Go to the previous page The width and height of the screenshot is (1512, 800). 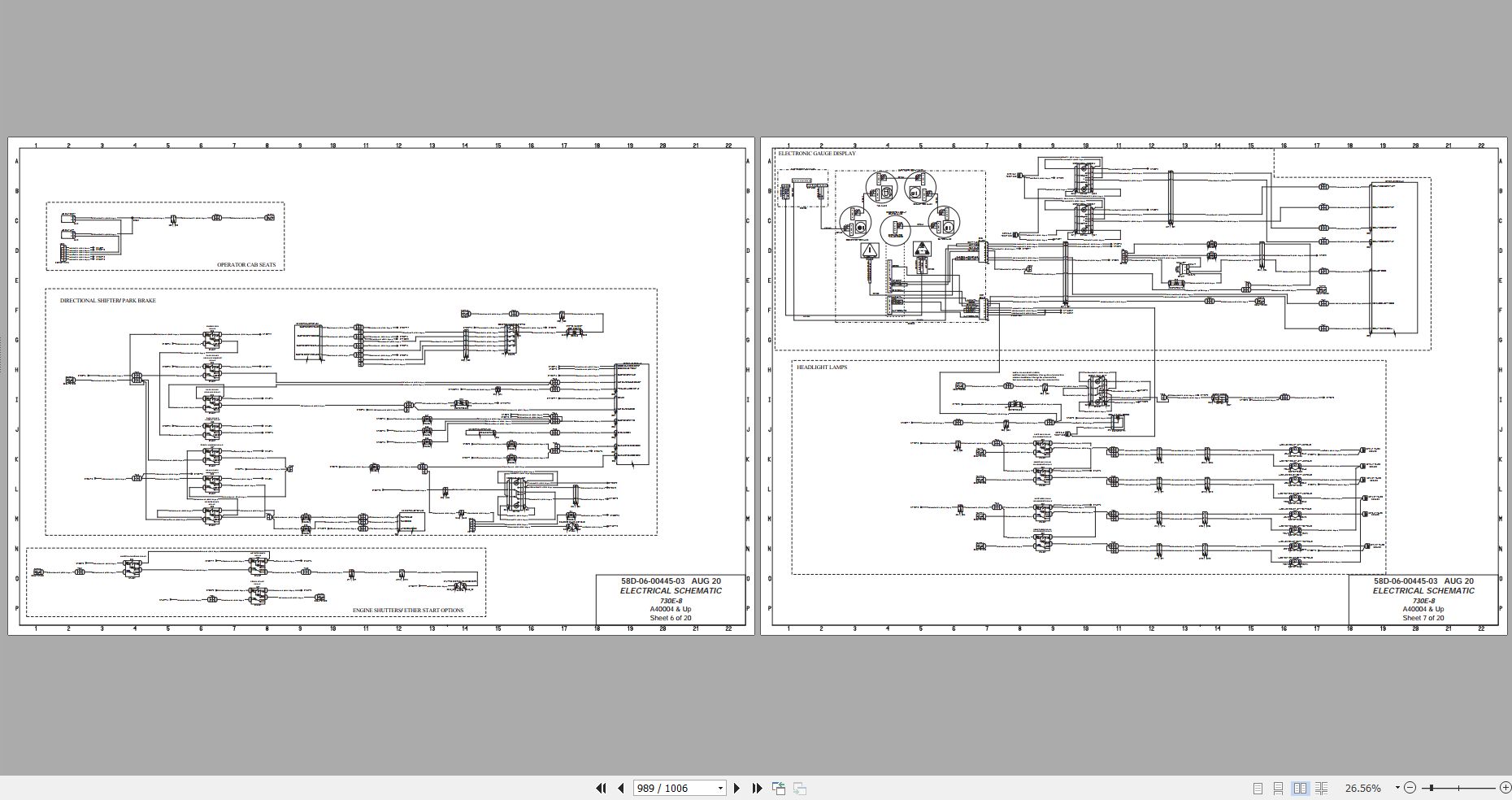point(621,788)
